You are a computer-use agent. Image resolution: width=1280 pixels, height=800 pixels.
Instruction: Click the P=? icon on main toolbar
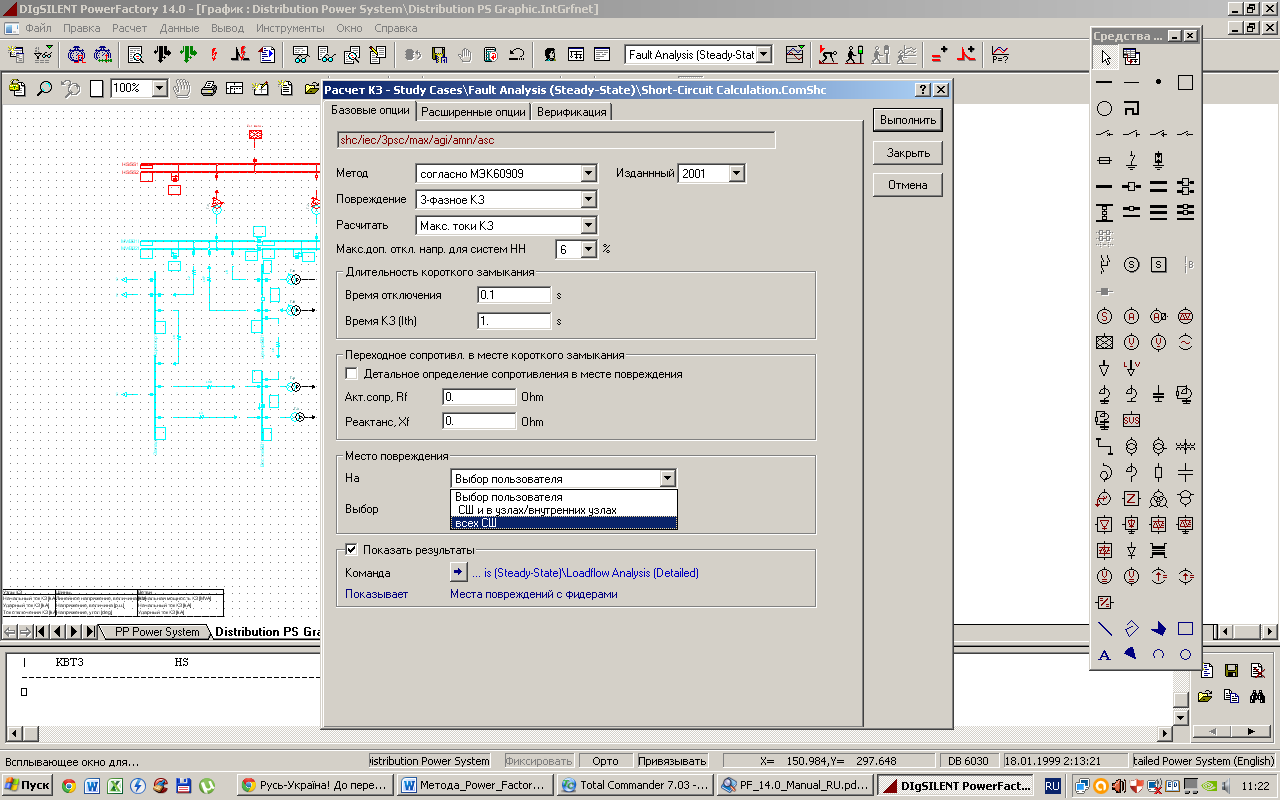pos(999,54)
